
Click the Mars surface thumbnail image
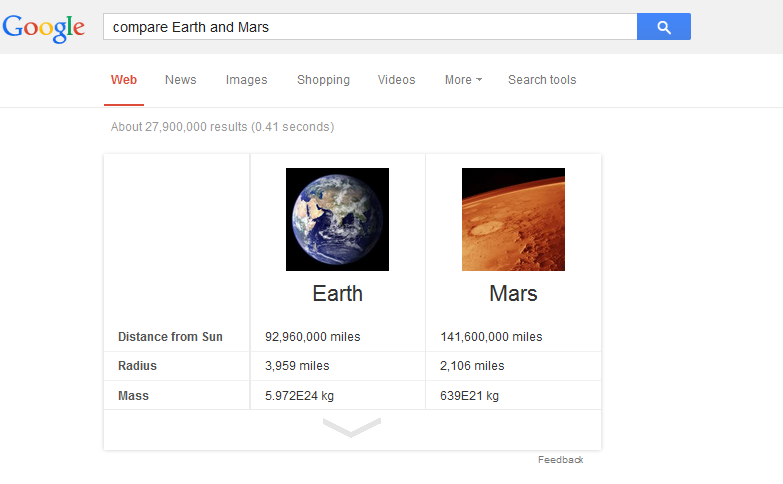point(513,219)
